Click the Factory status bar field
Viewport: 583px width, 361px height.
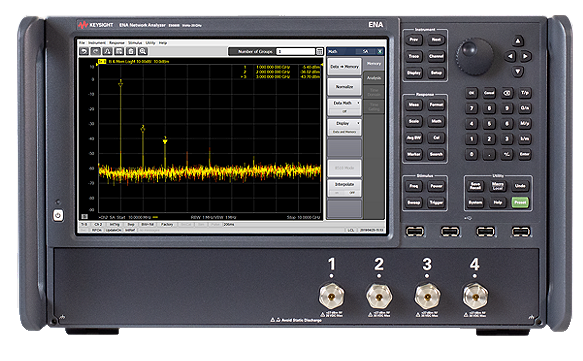[167, 225]
